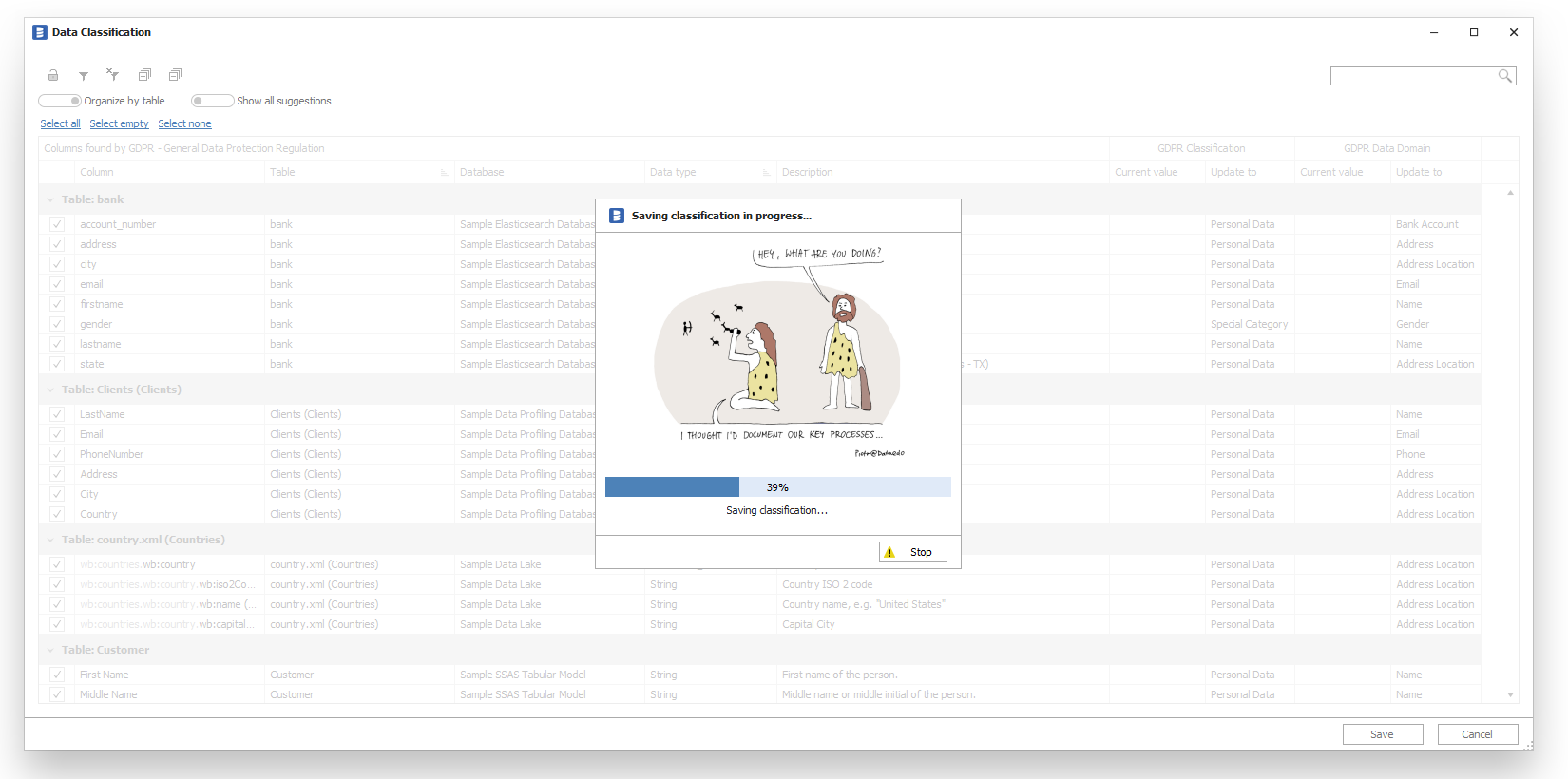
Task: Click into the search input field
Action: pos(1412,76)
